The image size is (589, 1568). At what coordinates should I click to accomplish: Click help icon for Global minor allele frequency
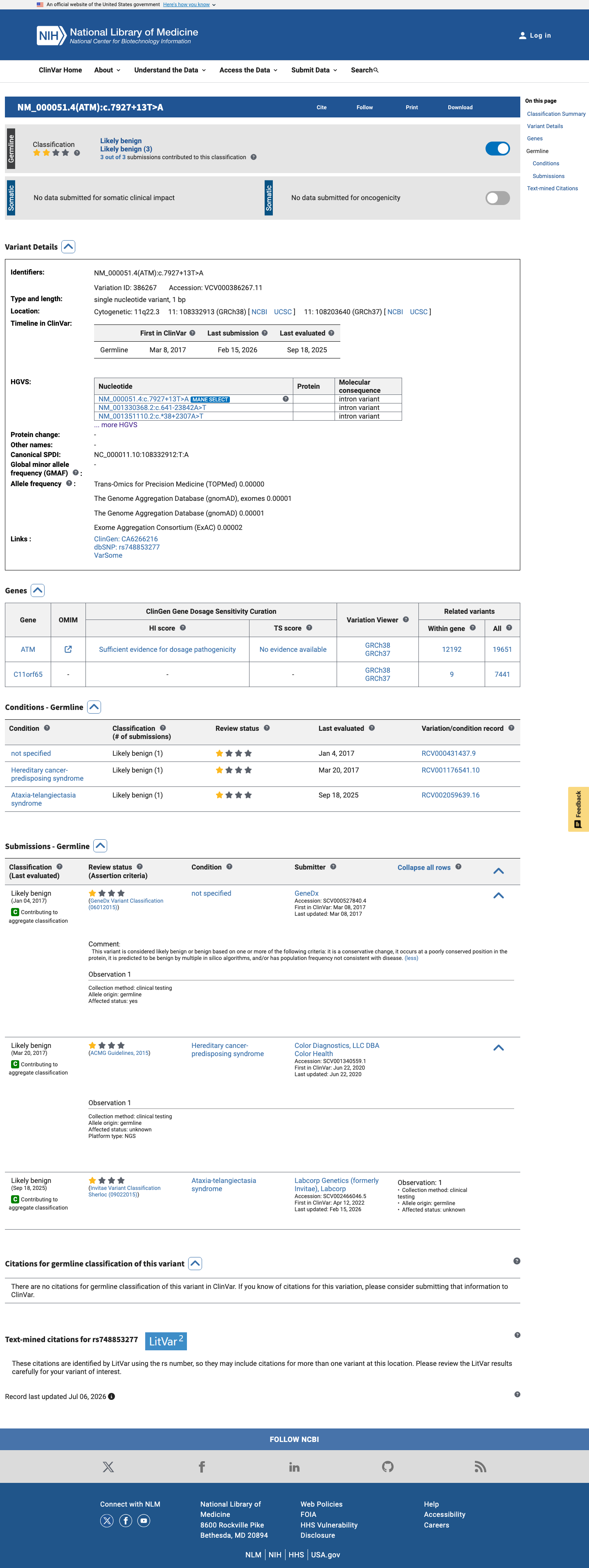(75, 472)
